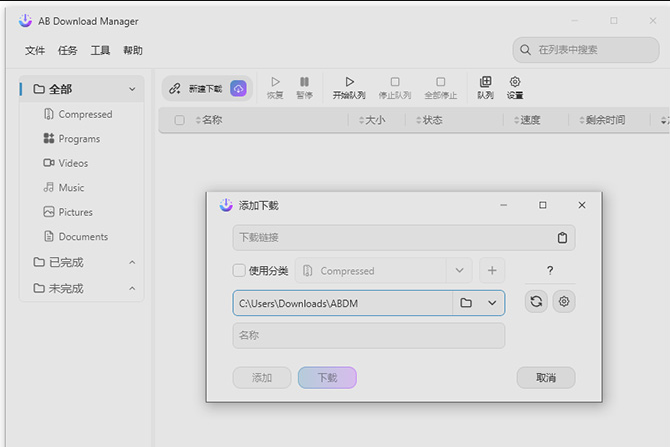This screenshot has height=447, width=670.
Task: Sort by 大小 column header
Action: (x=372, y=120)
